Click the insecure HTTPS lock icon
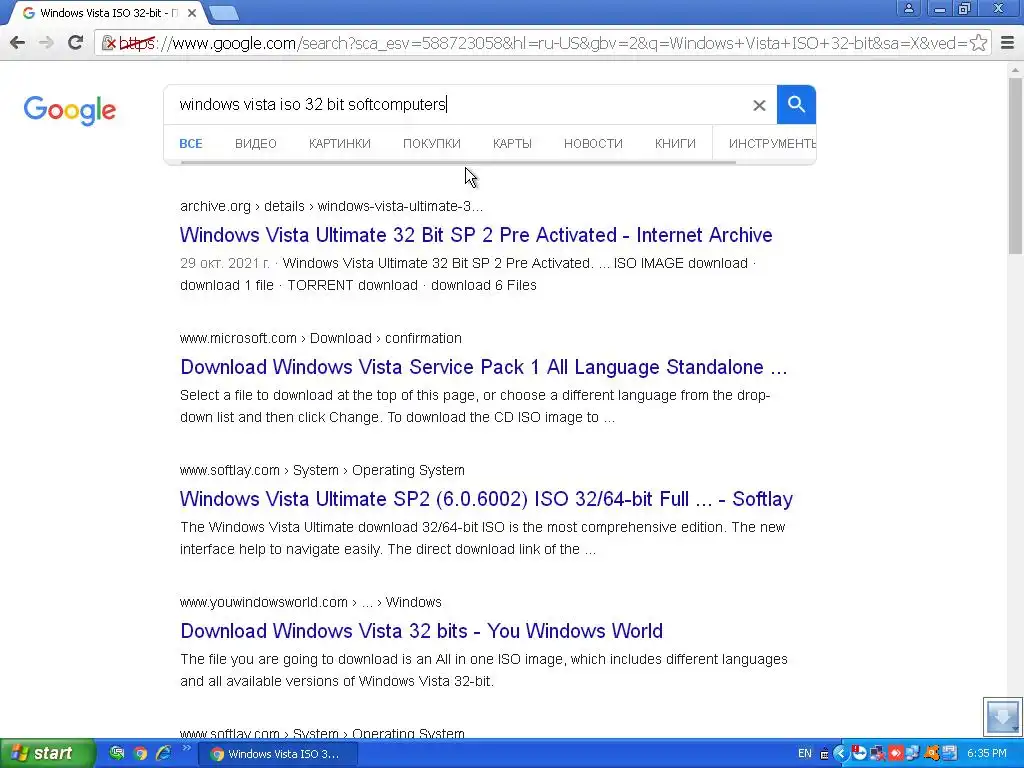The width and height of the screenshot is (1024, 768). [108, 43]
